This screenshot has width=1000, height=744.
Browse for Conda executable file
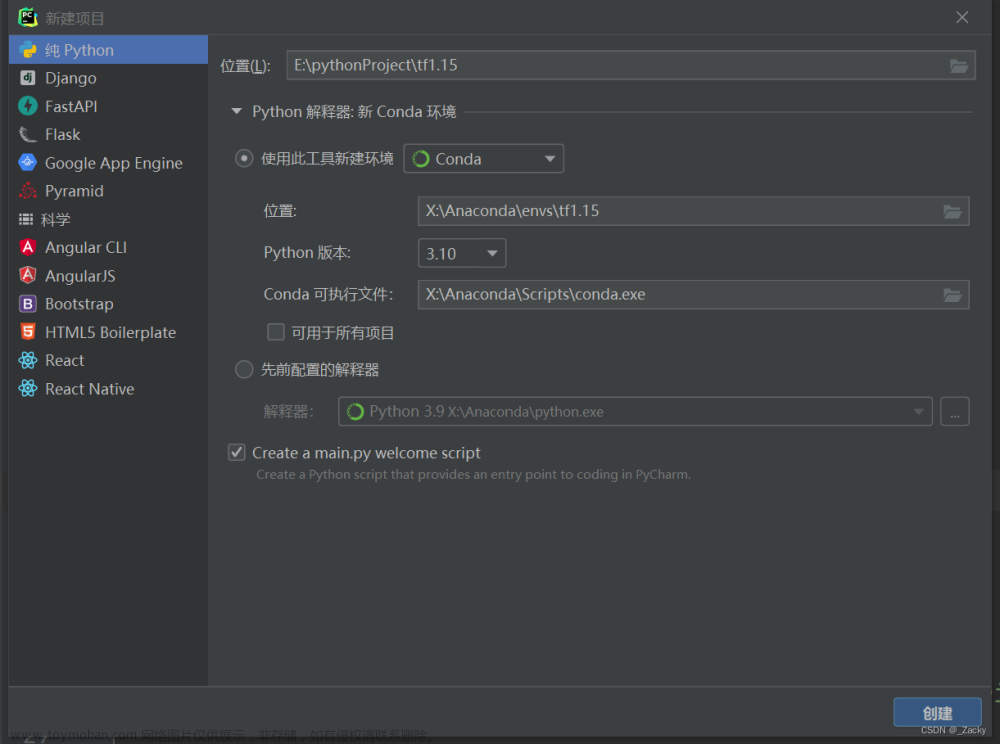[x=952, y=295]
